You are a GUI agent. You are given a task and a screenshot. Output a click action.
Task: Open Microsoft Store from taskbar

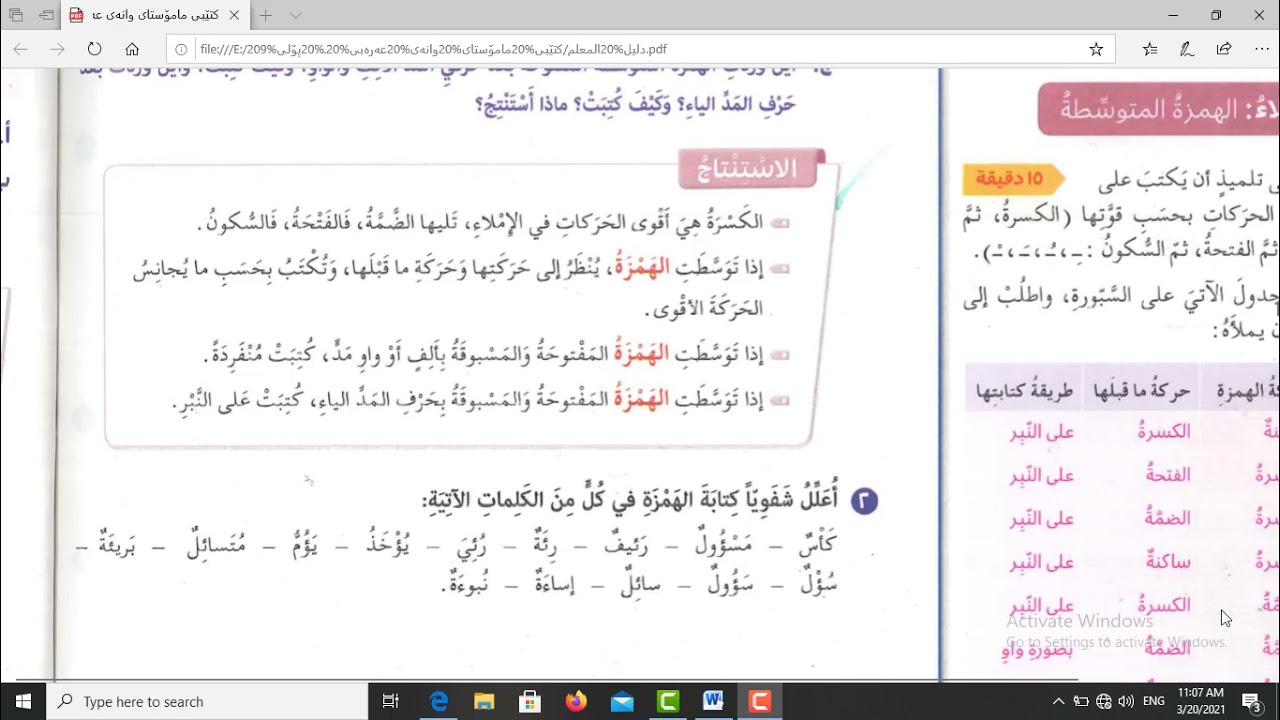pos(530,701)
